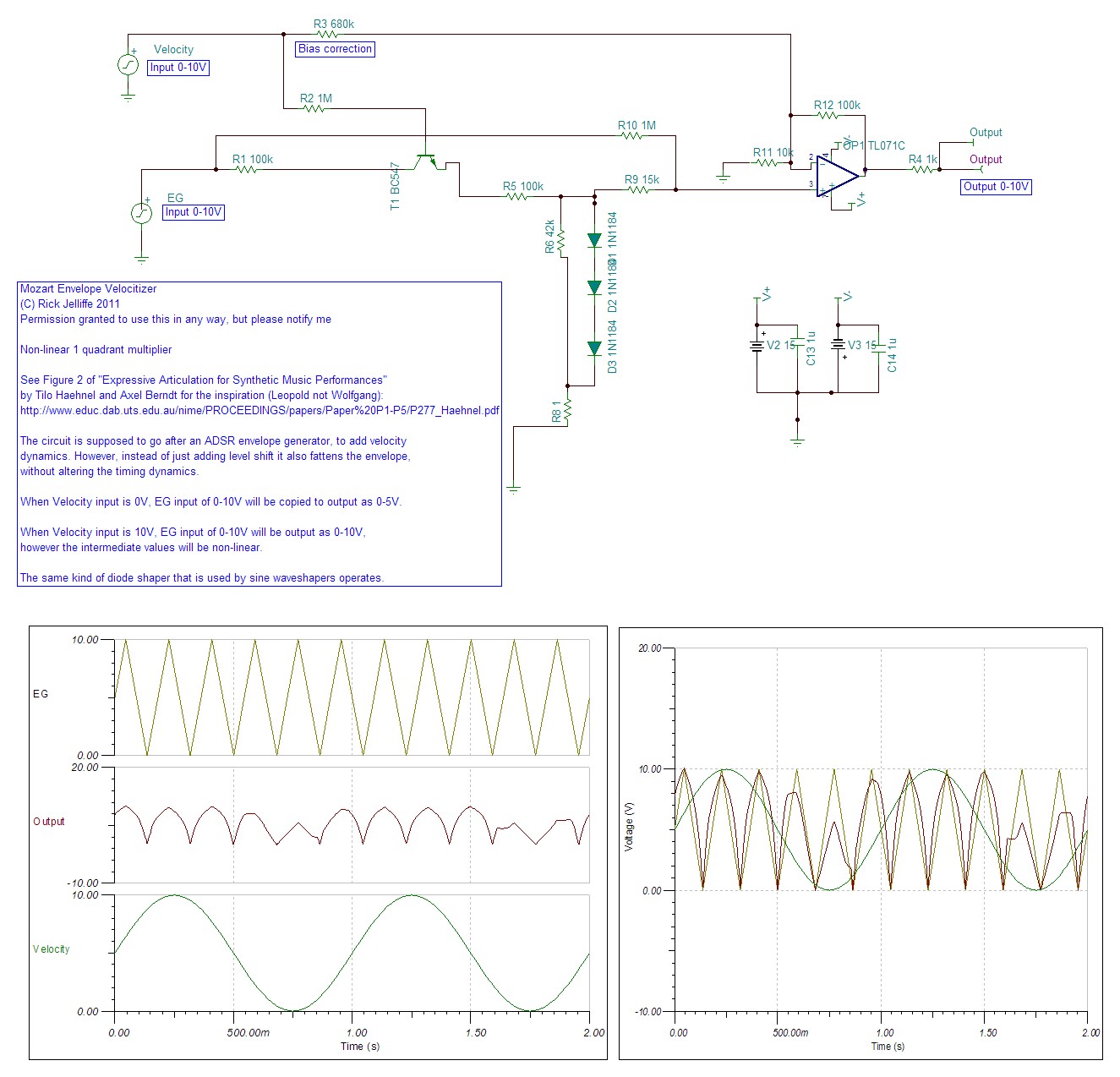Click the R3 680k resistor symbol
Screen dimensions: 1120x1077
click(x=326, y=35)
